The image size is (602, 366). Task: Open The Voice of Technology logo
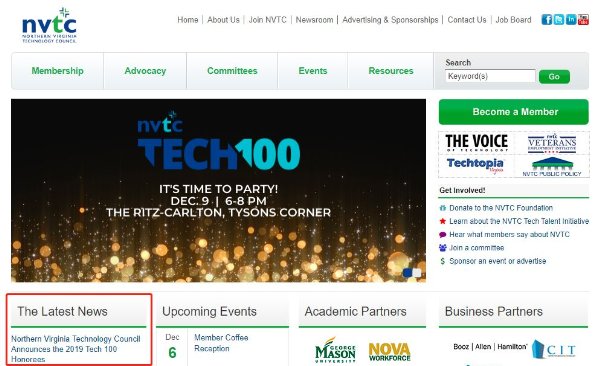(x=476, y=142)
